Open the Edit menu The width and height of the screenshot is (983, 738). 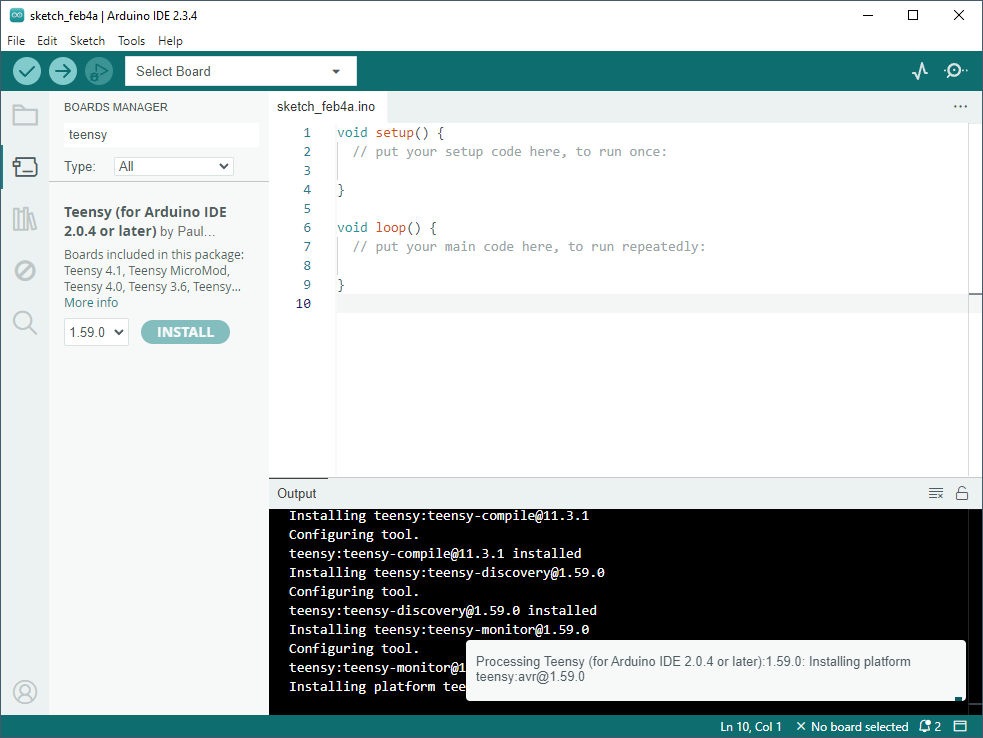[x=47, y=41]
